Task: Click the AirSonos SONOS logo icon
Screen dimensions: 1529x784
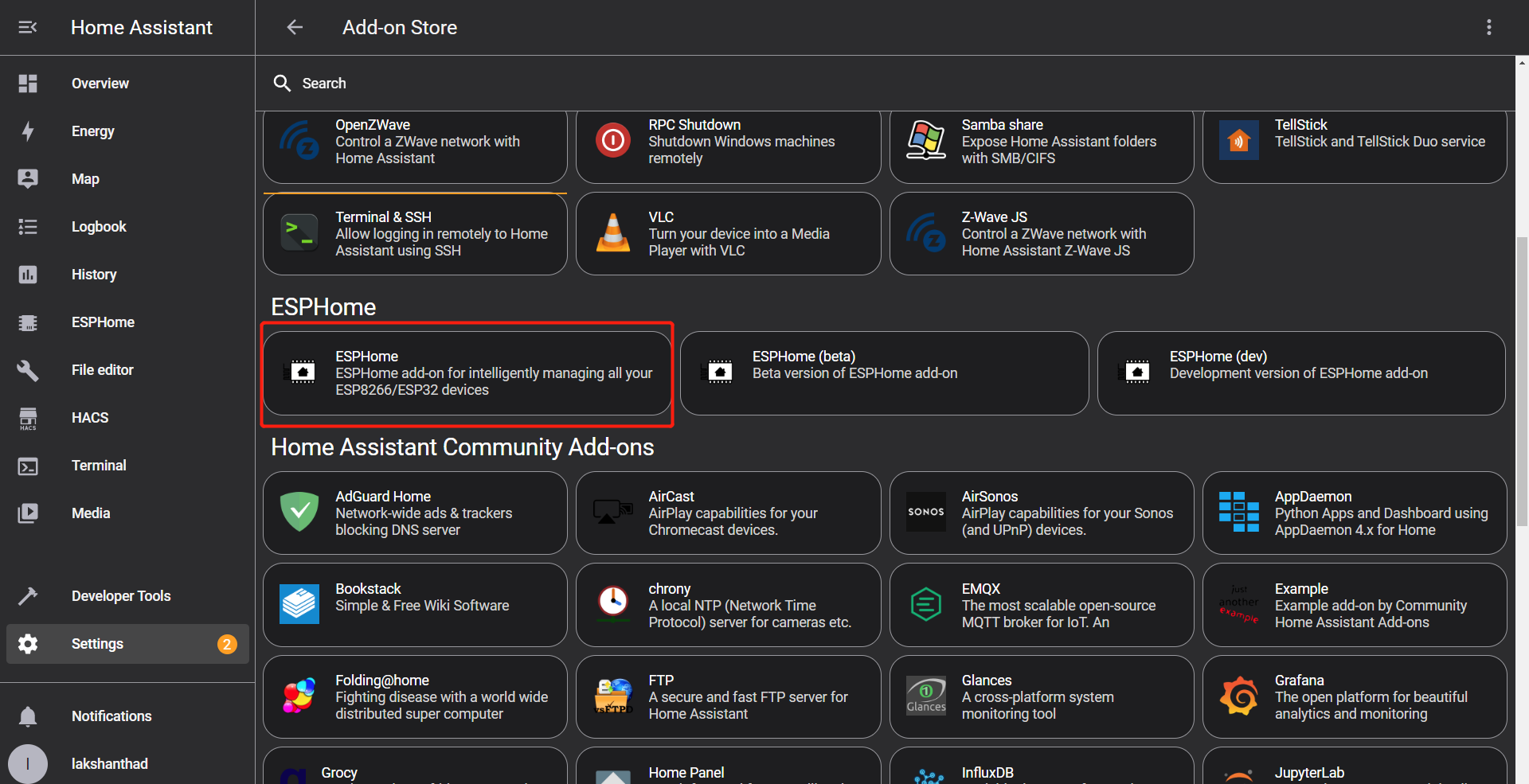Action: pos(926,512)
